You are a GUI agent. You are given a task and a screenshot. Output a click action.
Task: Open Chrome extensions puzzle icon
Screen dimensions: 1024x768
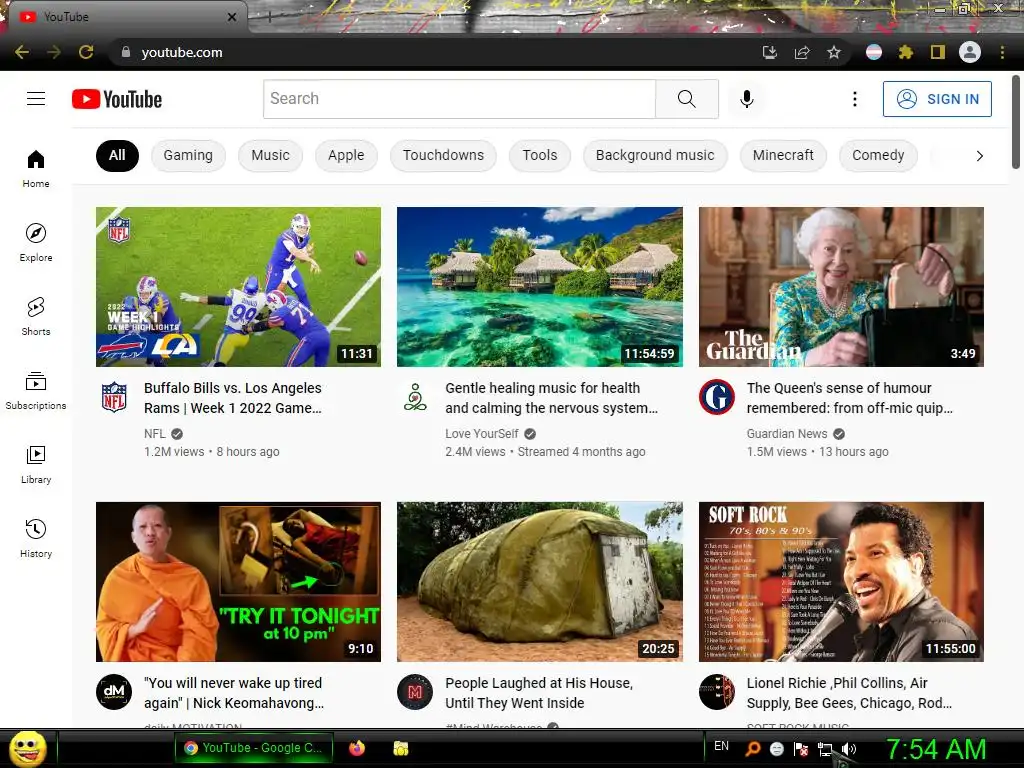click(906, 52)
